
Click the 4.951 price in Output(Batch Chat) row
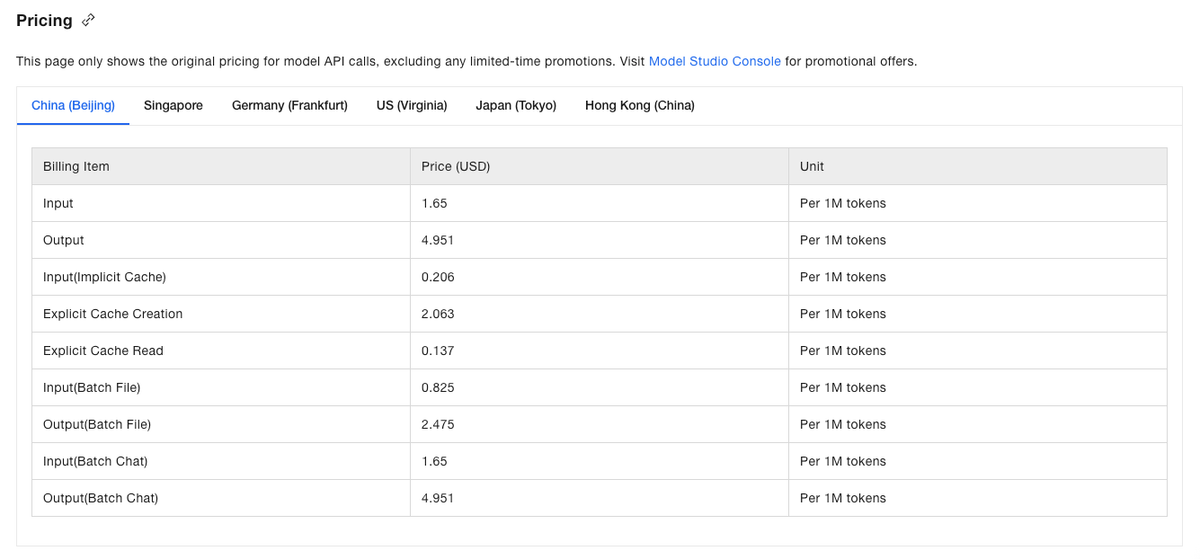(x=438, y=498)
